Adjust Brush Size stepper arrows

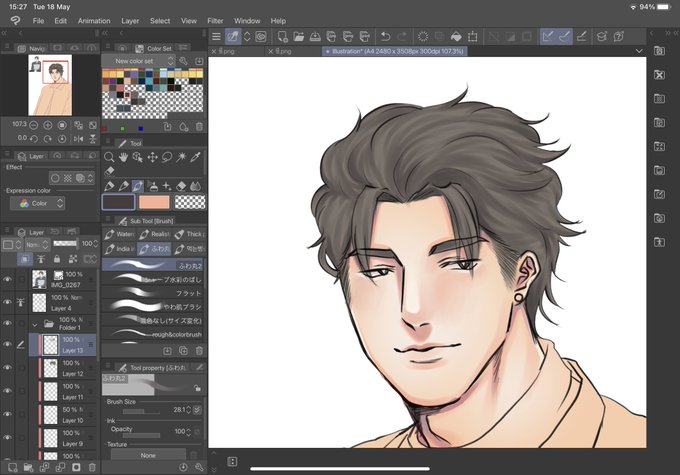[188, 409]
